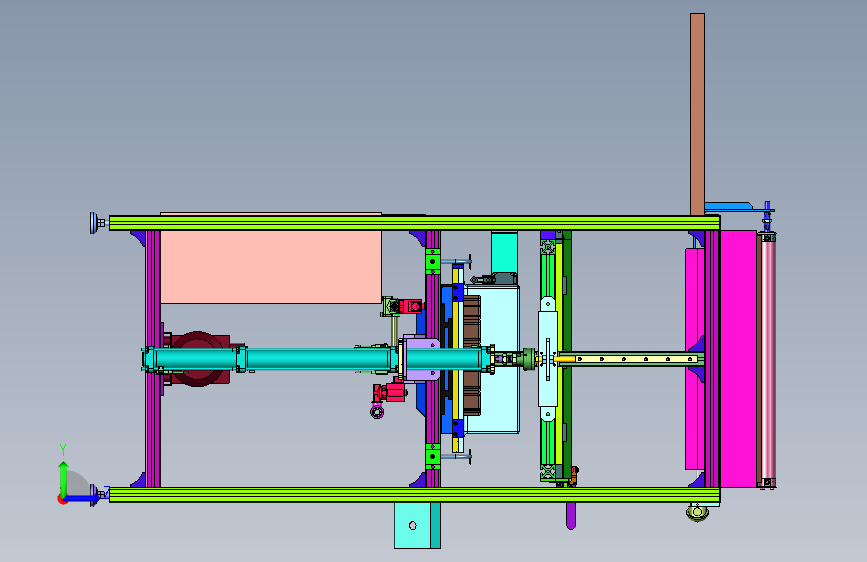Select the top green frame rail
867x562 pixels.
[414, 223]
